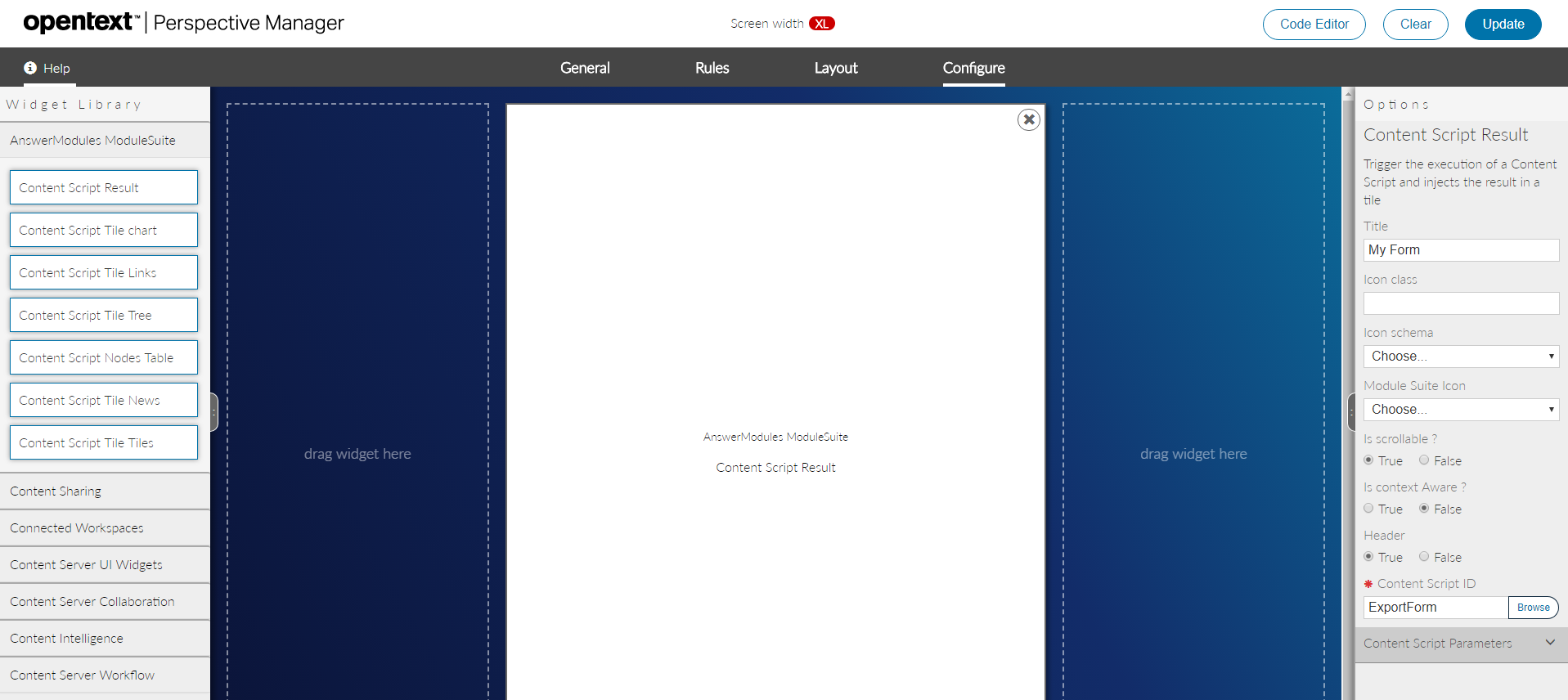The height and width of the screenshot is (700, 1568).
Task: Click the right panel collapse handle
Action: click(x=1350, y=411)
